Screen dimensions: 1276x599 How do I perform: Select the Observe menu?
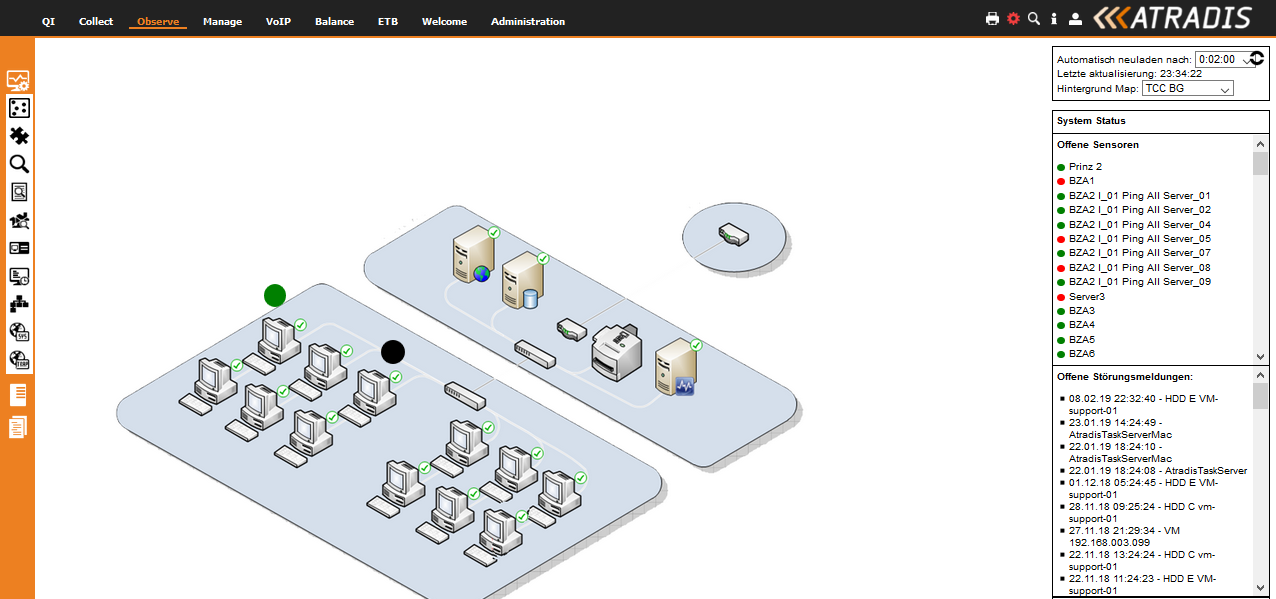click(x=158, y=21)
